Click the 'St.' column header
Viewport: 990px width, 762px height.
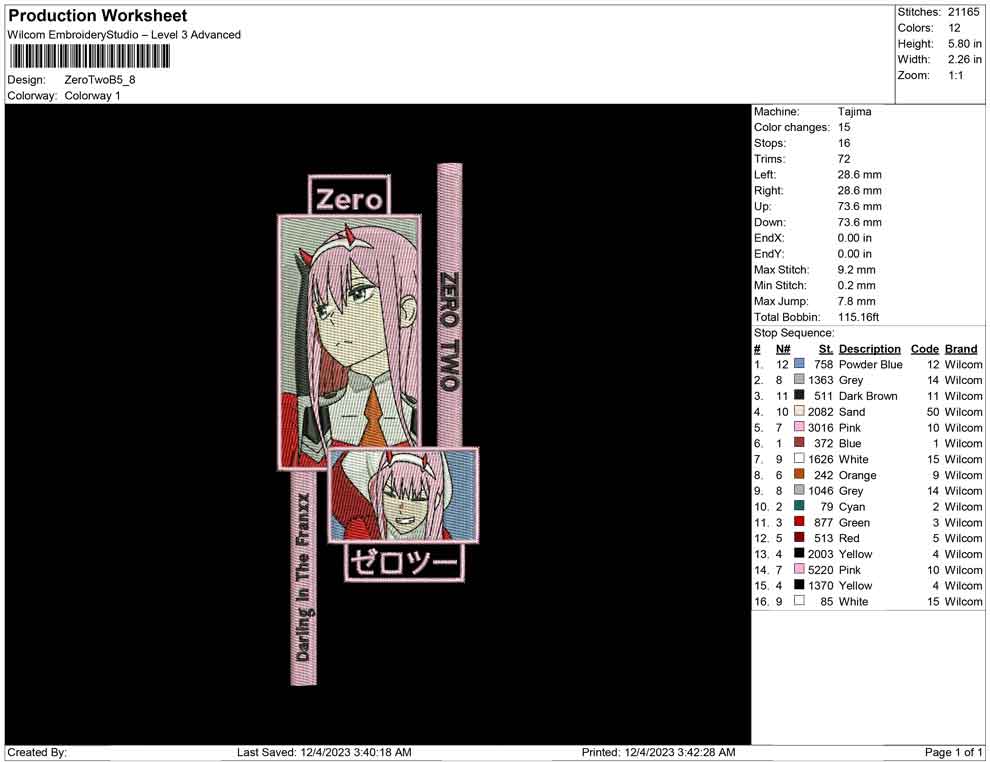pos(826,348)
